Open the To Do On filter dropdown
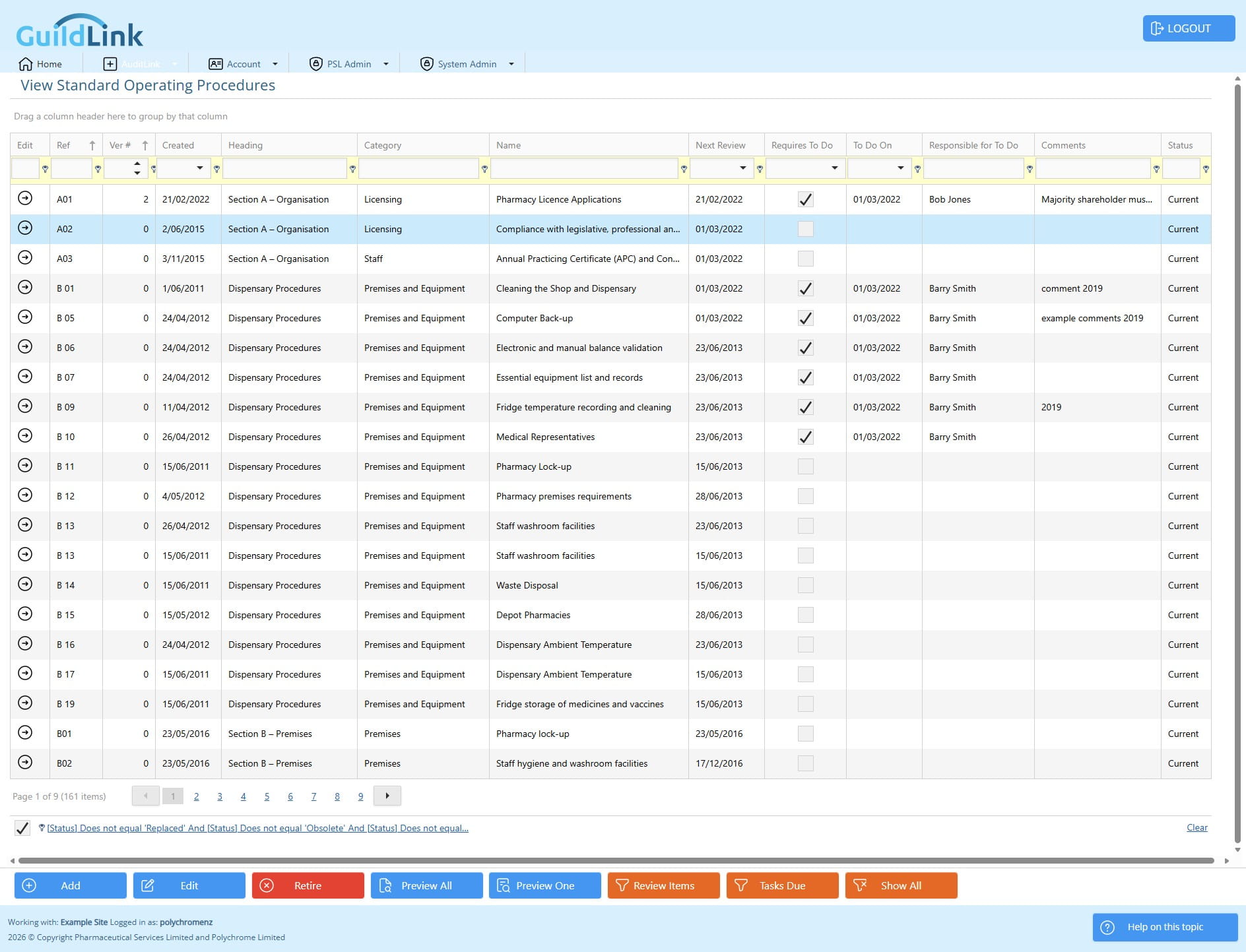Image resolution: width=1246 pixels, height=952 pixels. click(x=901, y=168)
